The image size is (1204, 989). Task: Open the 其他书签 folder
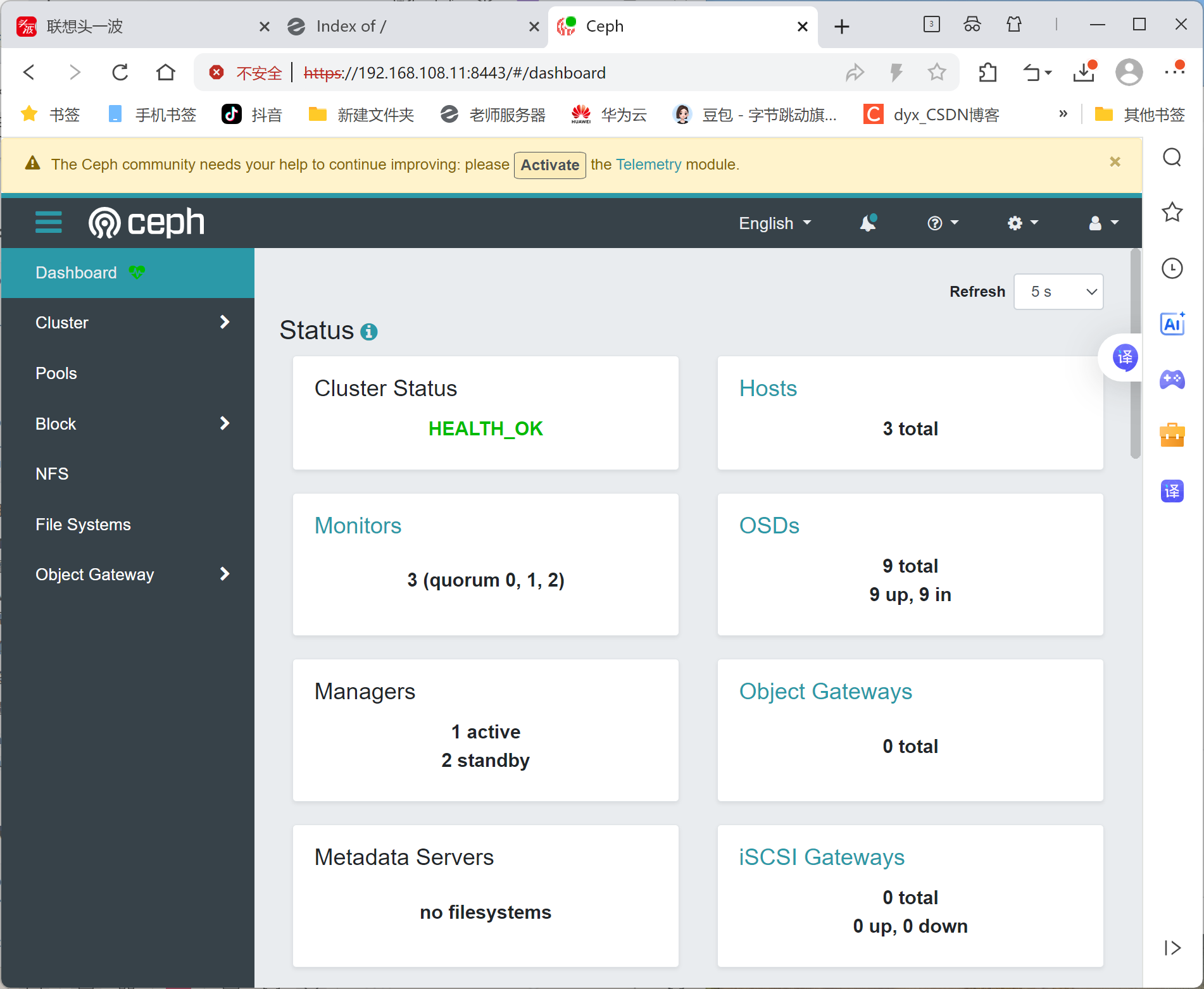[x=1139, y=115]
